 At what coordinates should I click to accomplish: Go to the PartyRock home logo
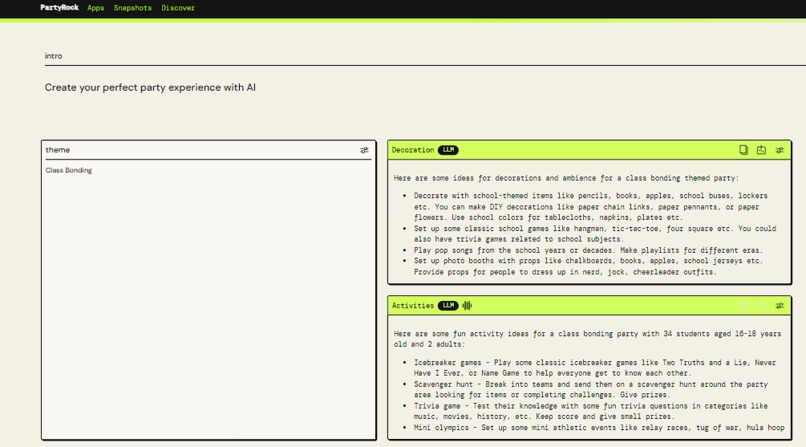tap(59, 8)
